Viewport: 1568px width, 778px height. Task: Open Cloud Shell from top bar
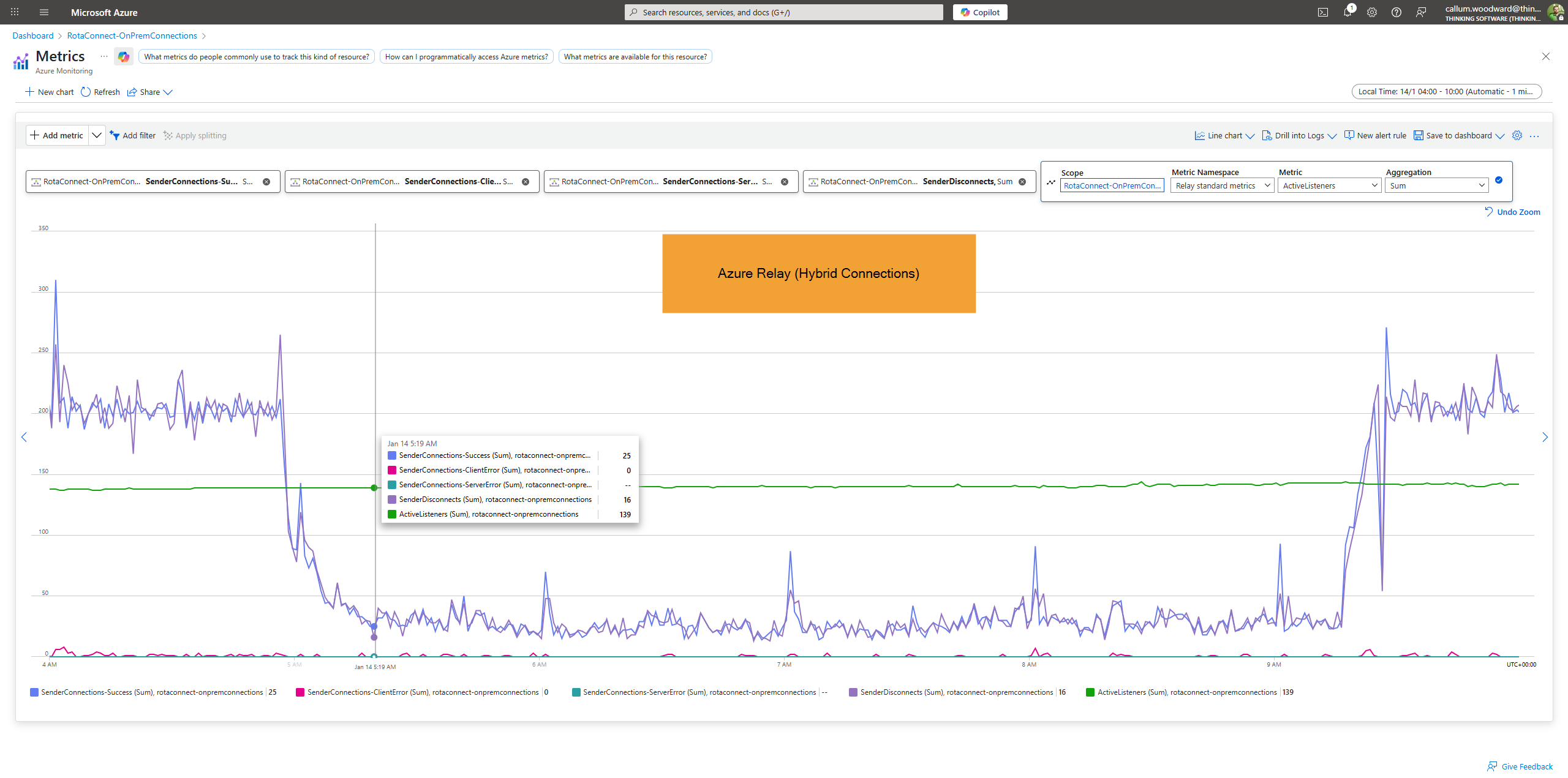1323,12
